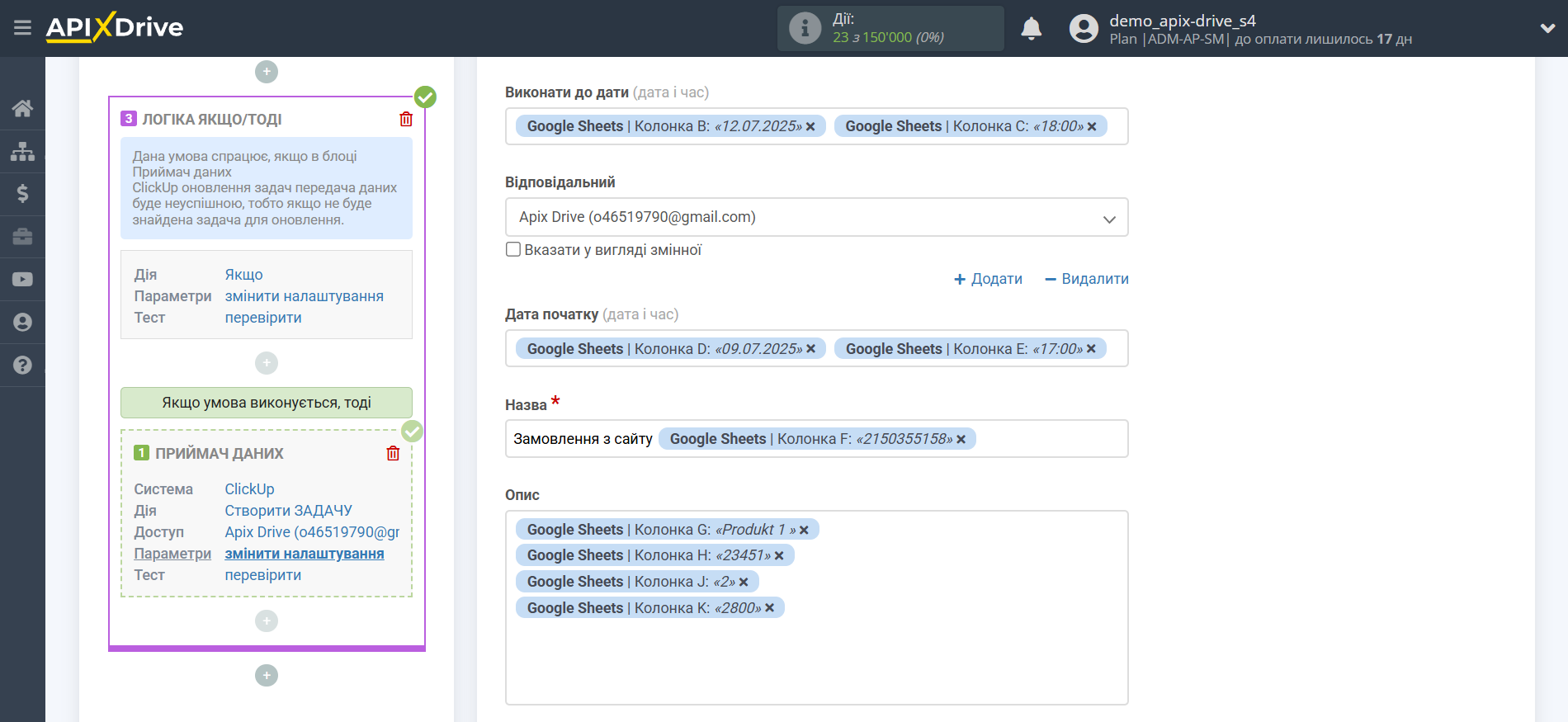The height and width of the screenshot is (722, 1568).
Task: Click 'Замовлення з сайту' text in Назва
Action: pyautogui.click(x=583, y=439)
